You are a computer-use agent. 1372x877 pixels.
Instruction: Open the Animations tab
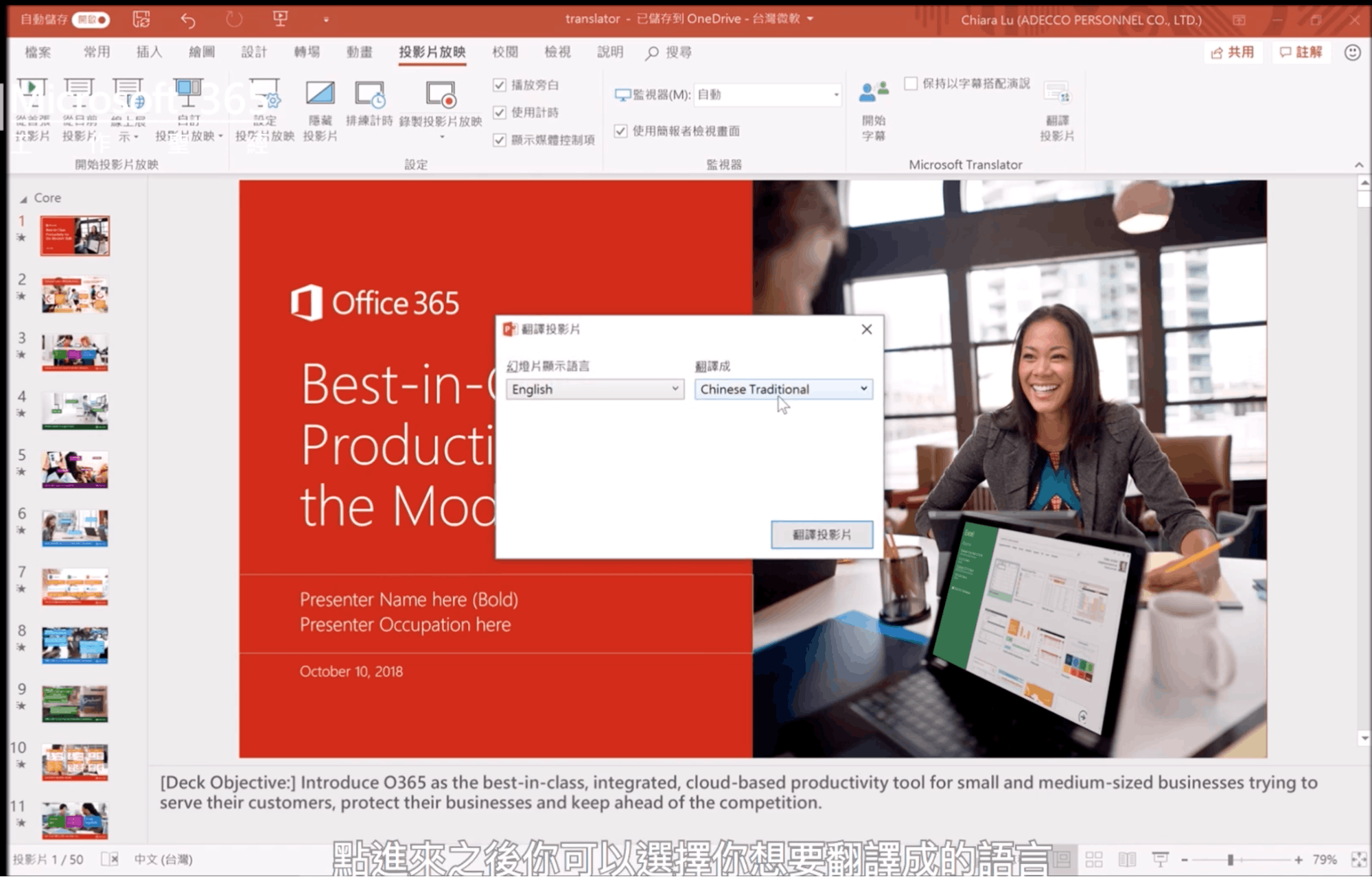pyautogui.click(x=359, y=52)
